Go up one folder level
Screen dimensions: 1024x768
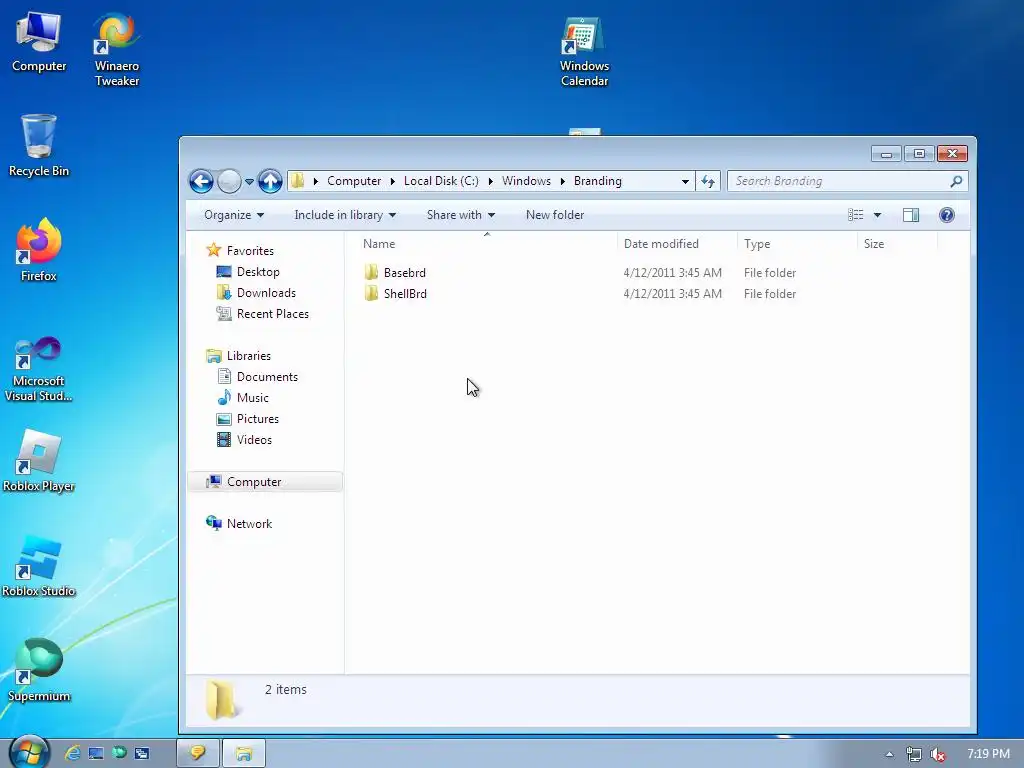[x=270, y=182]
